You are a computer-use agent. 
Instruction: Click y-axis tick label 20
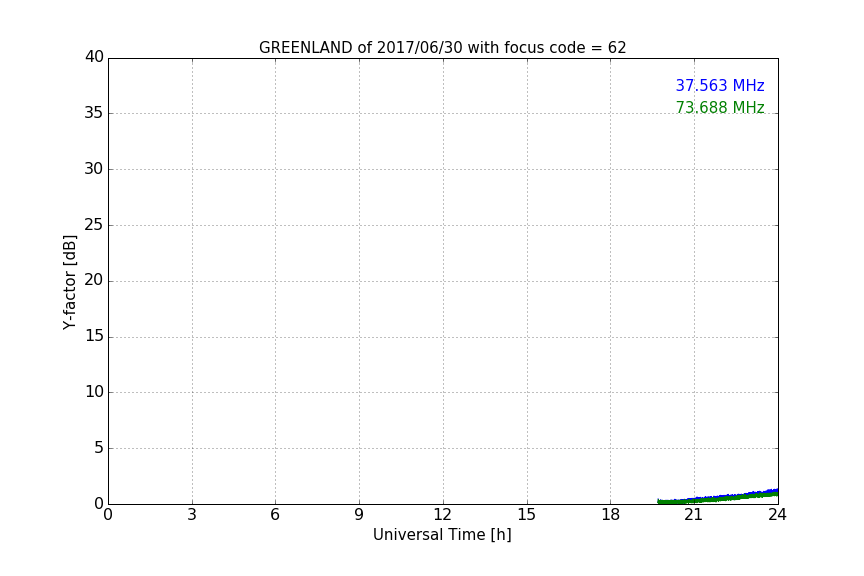[x=94, y=280]
